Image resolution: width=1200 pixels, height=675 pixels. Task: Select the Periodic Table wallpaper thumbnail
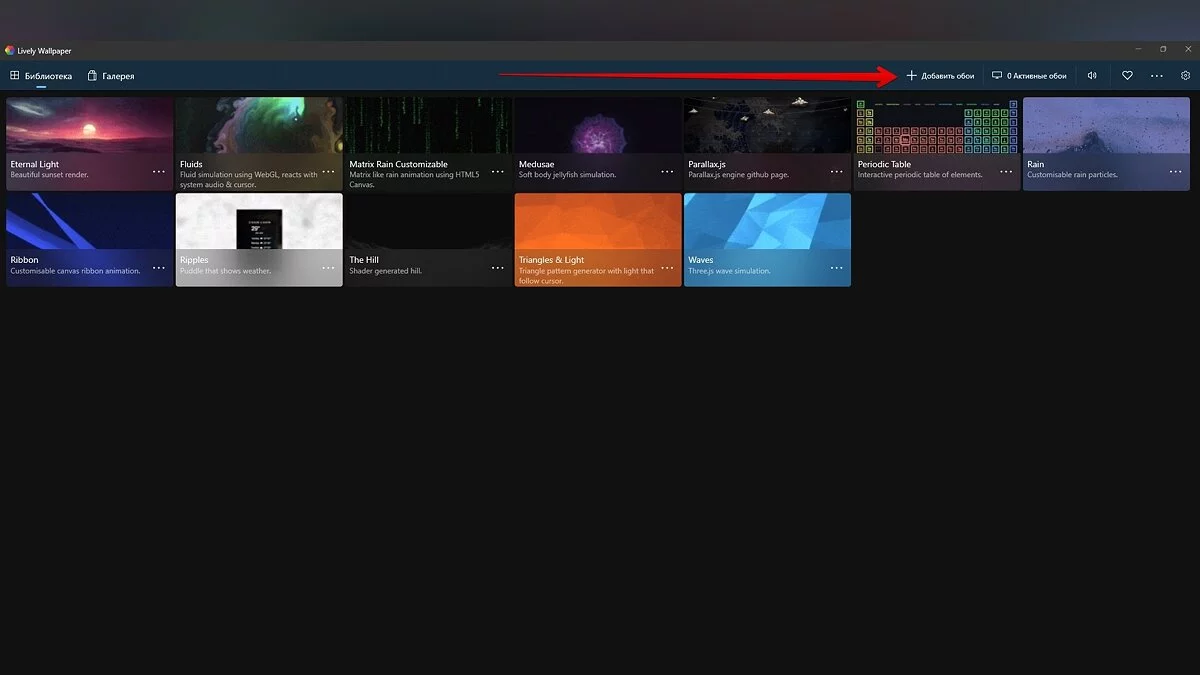(x=936, y=126)
